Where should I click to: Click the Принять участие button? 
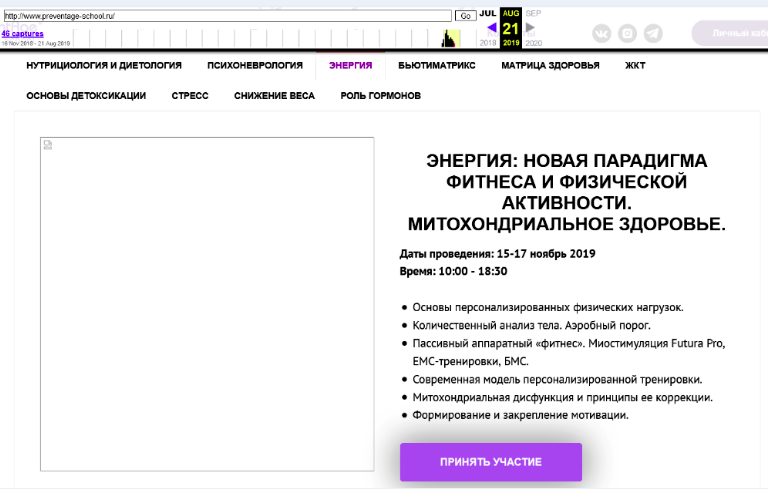tap(490, 462)
